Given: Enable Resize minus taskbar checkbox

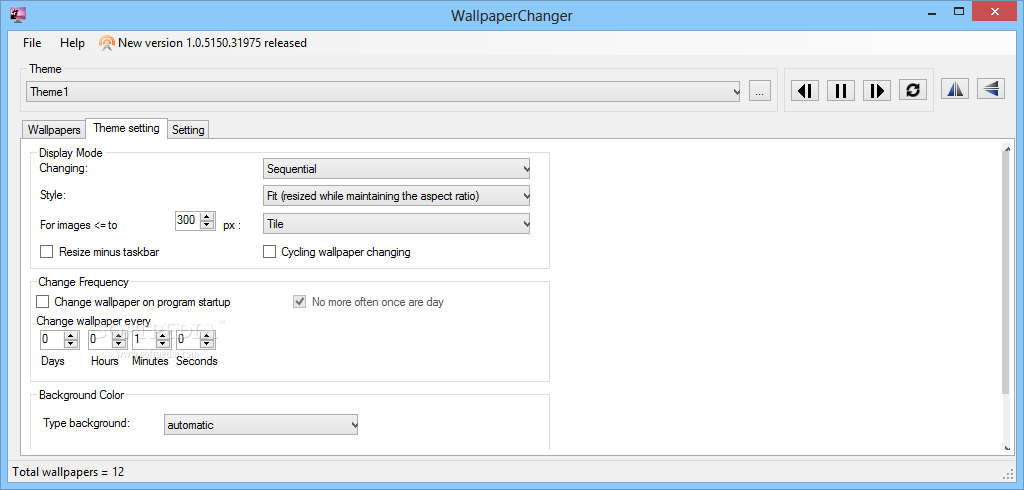Looking at the screenshot, I should point(46,252).
